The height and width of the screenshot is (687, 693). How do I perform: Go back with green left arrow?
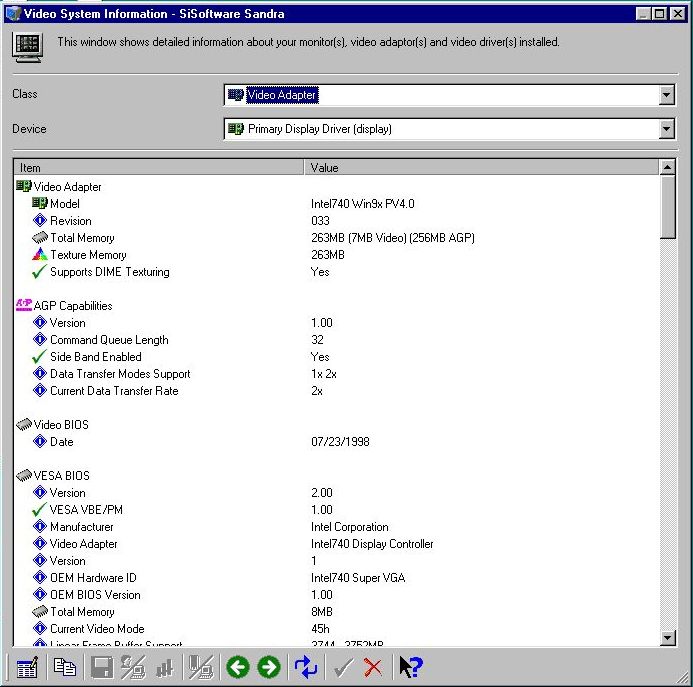pyautogui.click(x=238, y=667)
